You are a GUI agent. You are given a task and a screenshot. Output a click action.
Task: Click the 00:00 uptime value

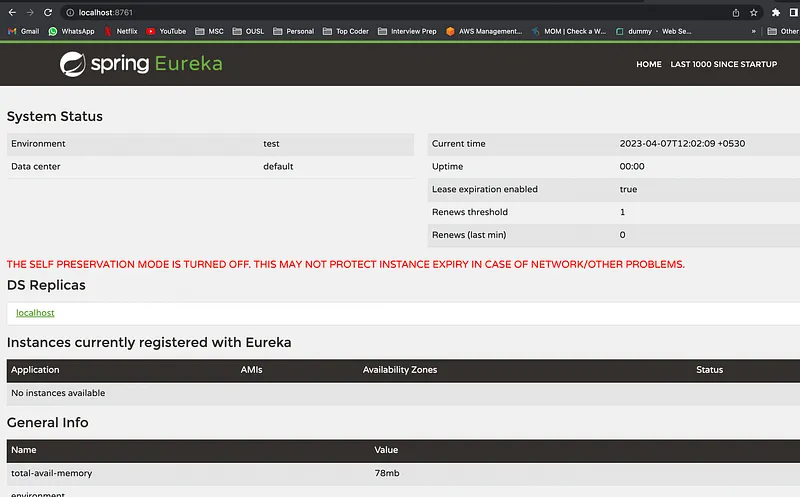[x=632, y=166]
